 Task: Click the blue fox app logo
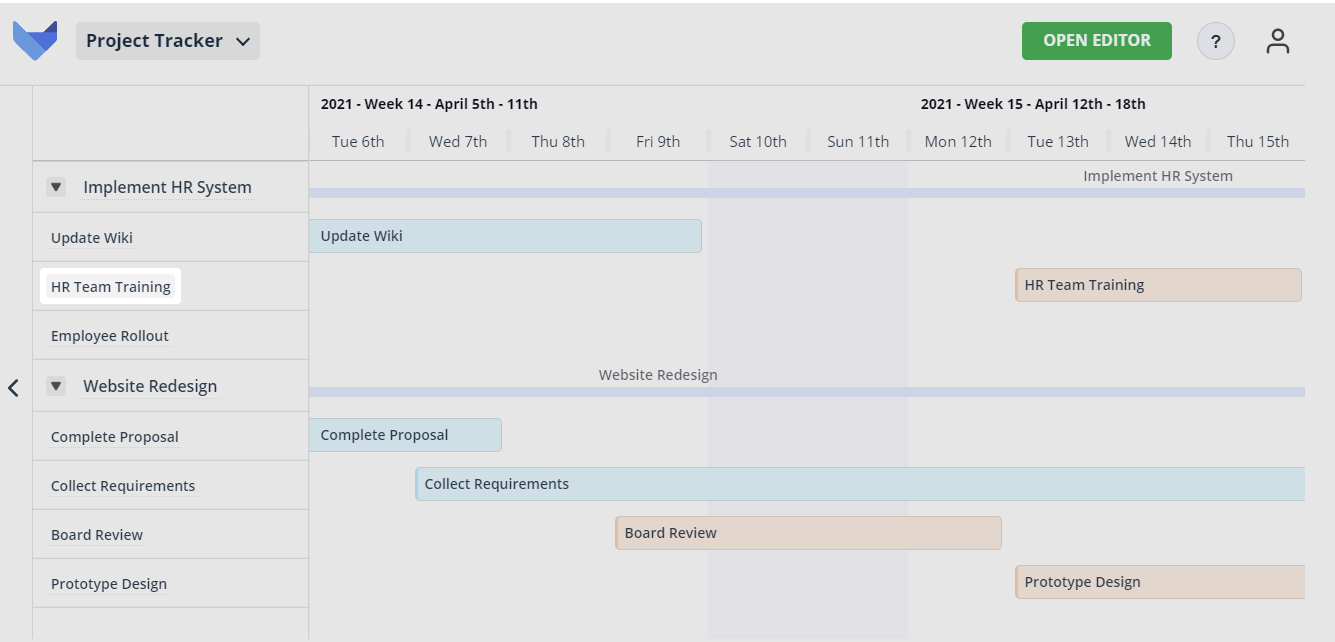35,41
